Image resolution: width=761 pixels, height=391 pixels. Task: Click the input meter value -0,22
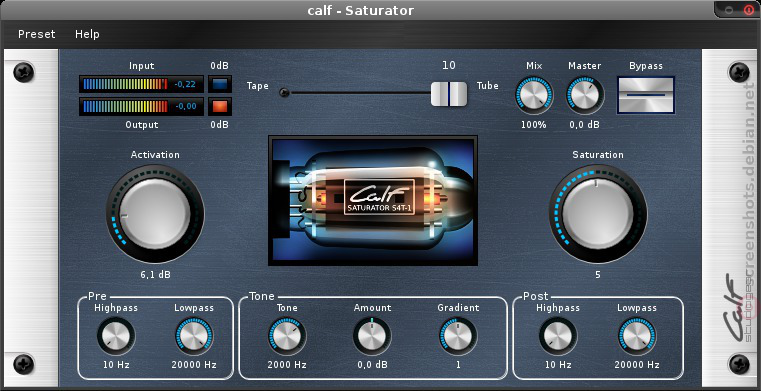click(185, 84)
